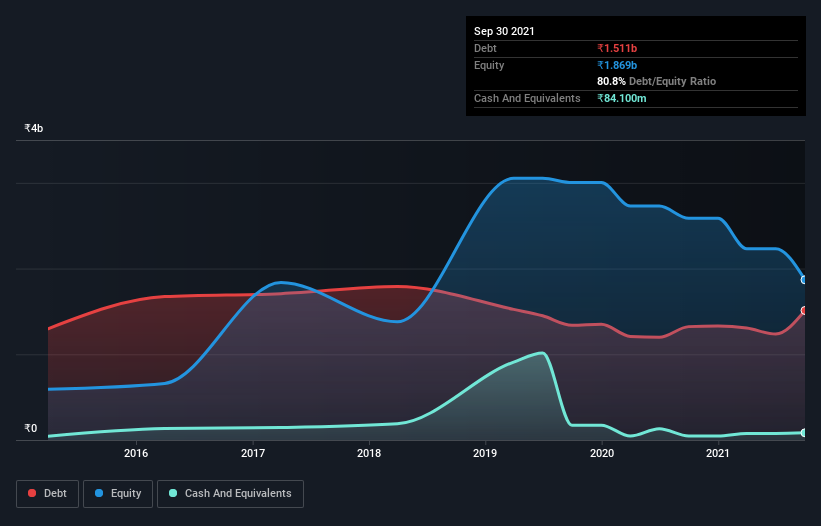The height and width of the screenshot is (526, 821).
Task: Click the Sep 30 2021 tooltip date
Action: (504, 31)
